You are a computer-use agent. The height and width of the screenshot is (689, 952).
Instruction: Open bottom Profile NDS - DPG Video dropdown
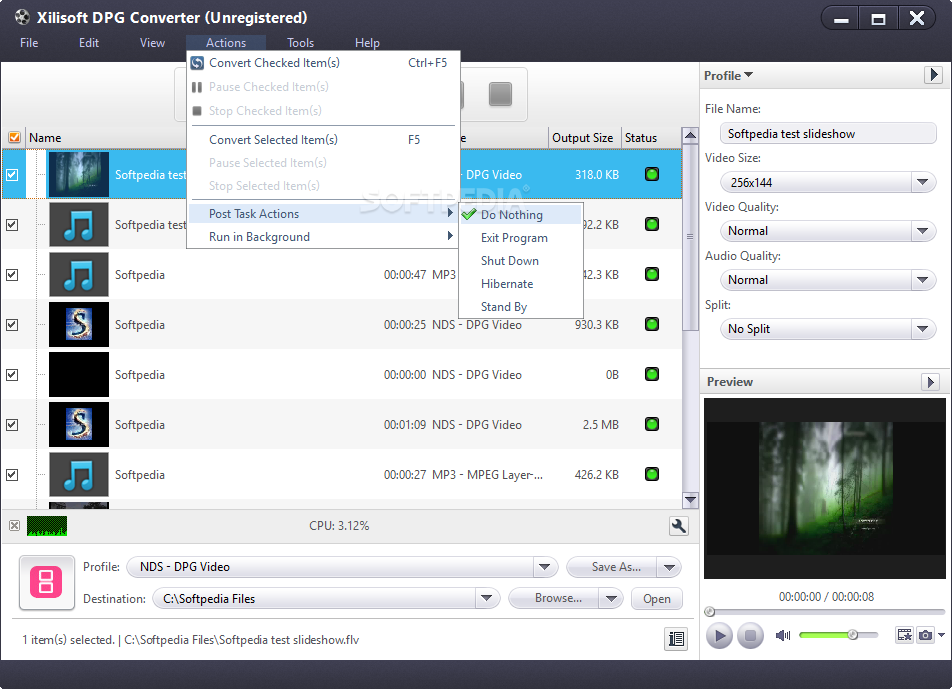pyautogui.click(x=545, y=567)
